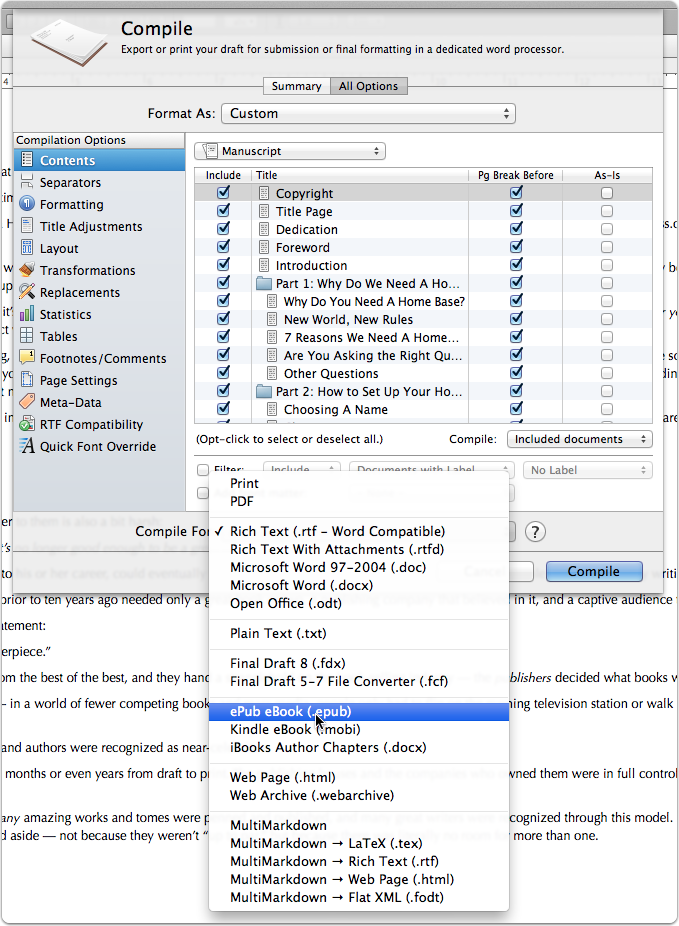
Task: Select Contents in Compilation Options
Action: point(99,160)
